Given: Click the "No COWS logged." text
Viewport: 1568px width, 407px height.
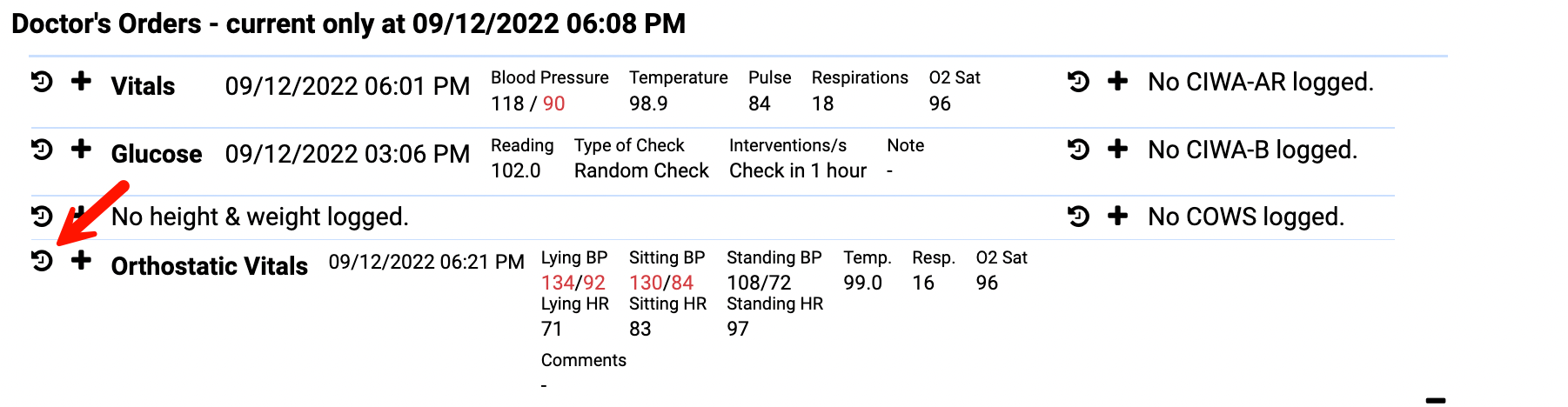Looking at the screenshot, I should point(1246,217).
